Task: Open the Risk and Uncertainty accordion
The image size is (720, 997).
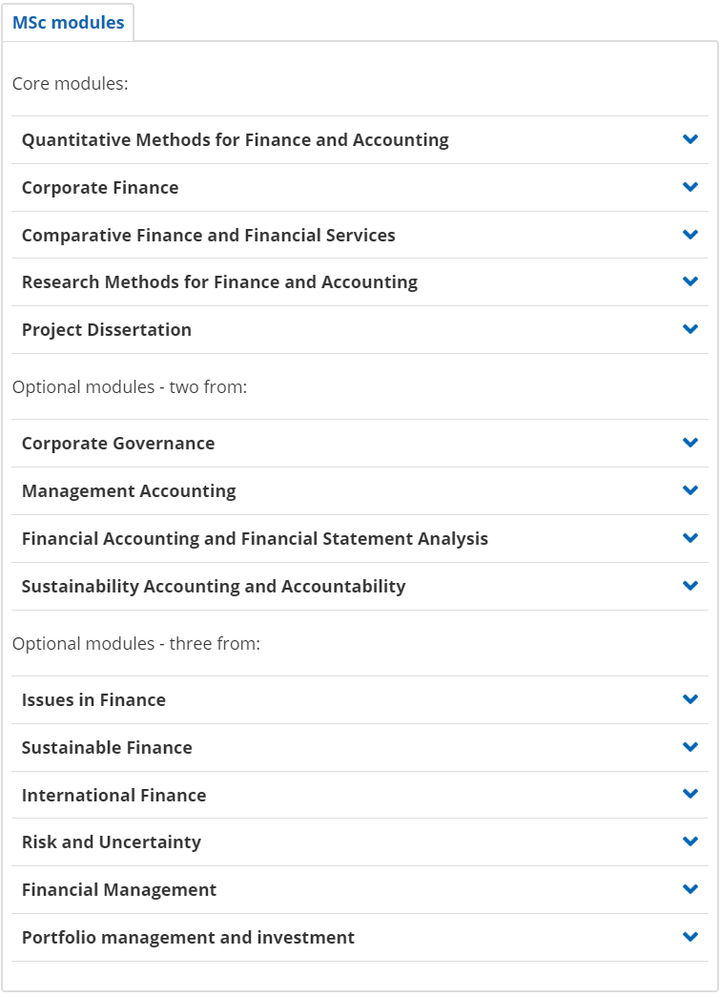Action: coord(360,842)
